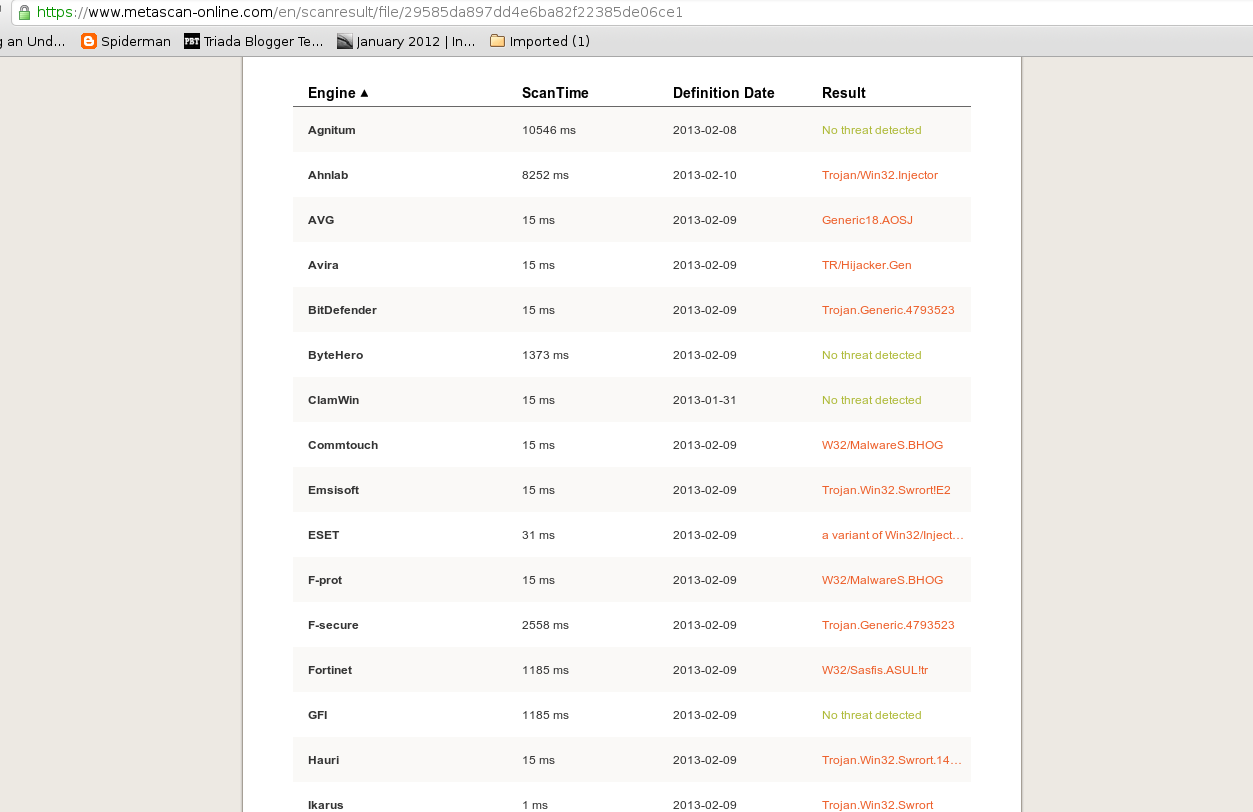The height and width of the screenshot is (812, 1253).
Task: Click the 2558 ms scan time
Action: (x=545, y=625)
